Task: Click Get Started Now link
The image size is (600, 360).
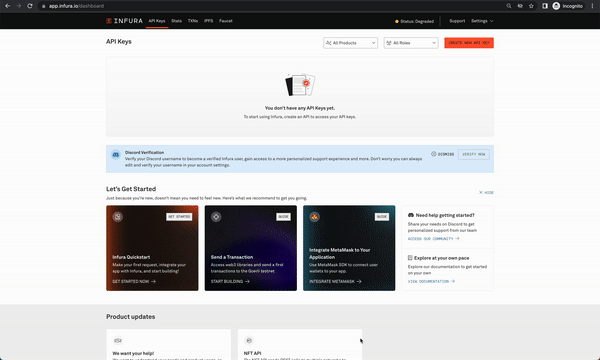Action: [134, 282]
